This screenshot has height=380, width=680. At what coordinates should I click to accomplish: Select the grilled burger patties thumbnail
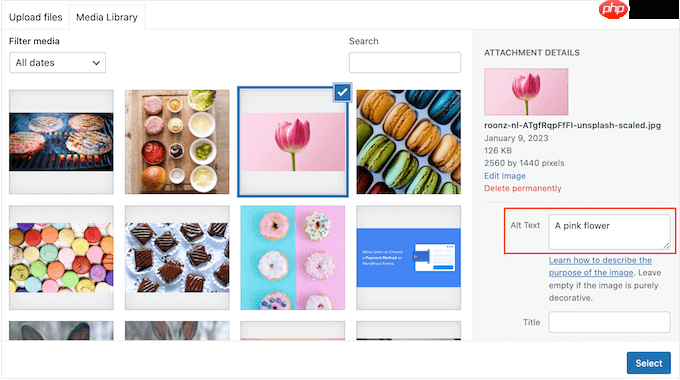[x=61, y=142]
